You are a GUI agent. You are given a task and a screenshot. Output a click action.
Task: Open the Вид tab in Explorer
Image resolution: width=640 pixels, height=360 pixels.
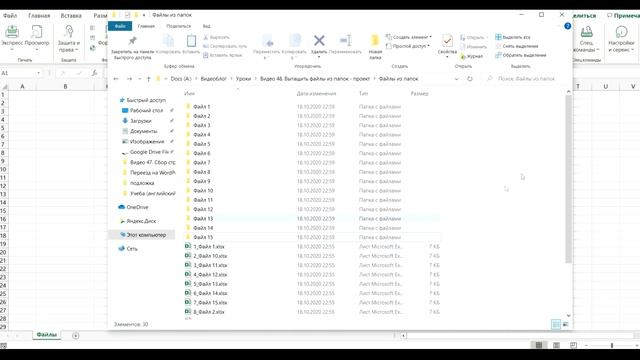pyautogui.click(x=207, y=26)
